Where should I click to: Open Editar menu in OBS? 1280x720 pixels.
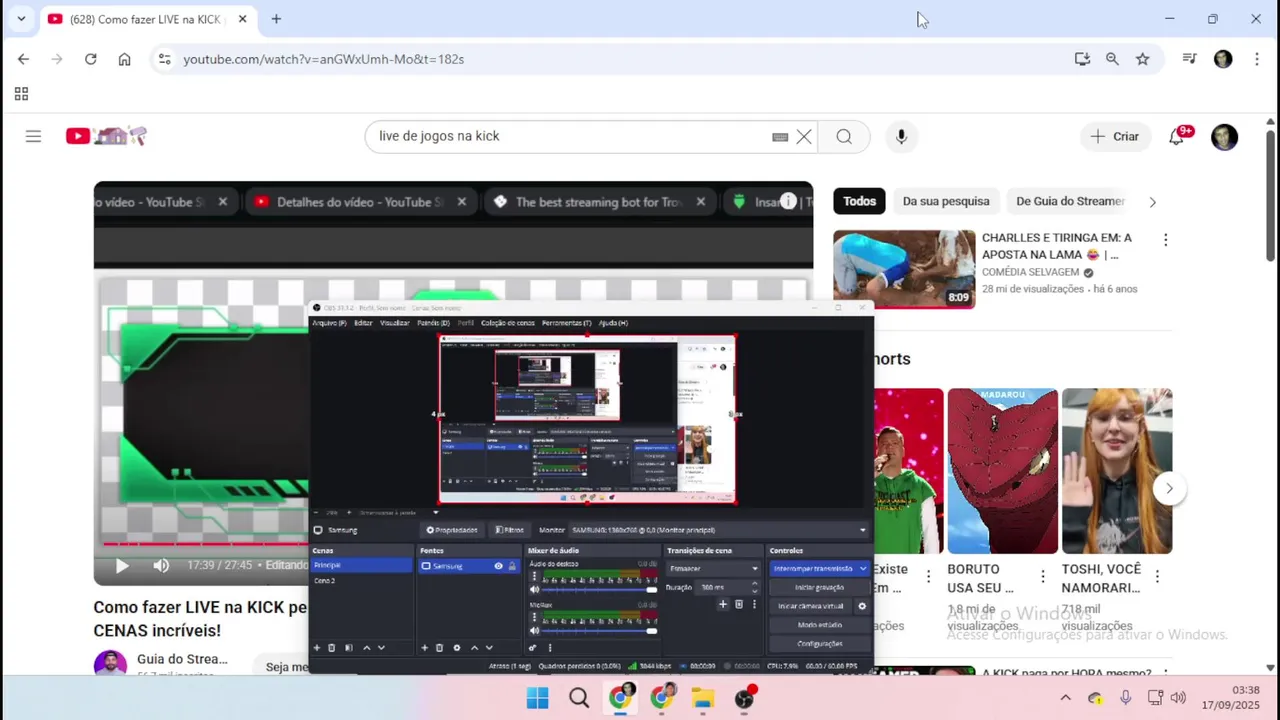tap(363, 323)
